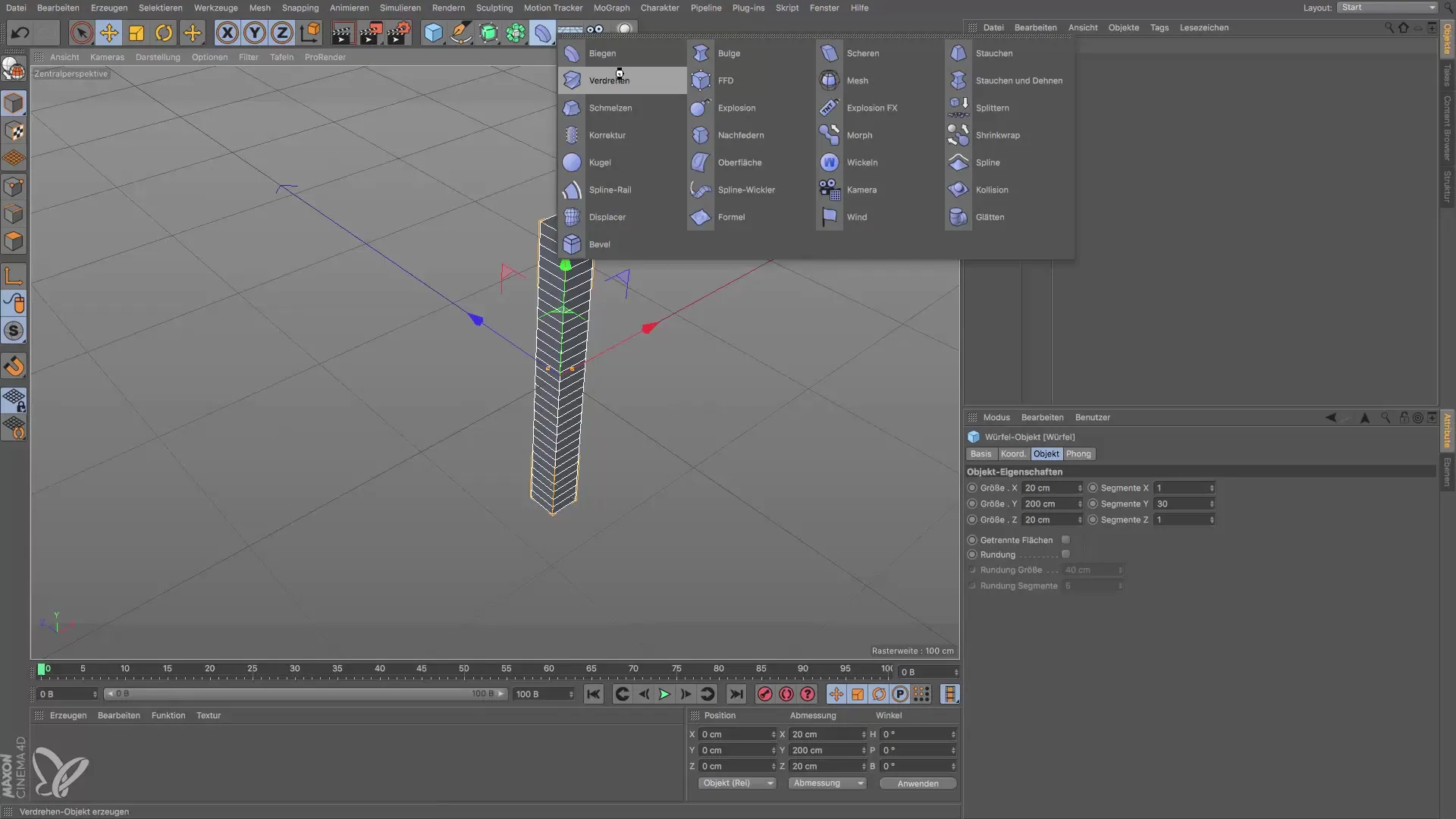Open the Objekt (Rel) dropdown

coord(737,783)
